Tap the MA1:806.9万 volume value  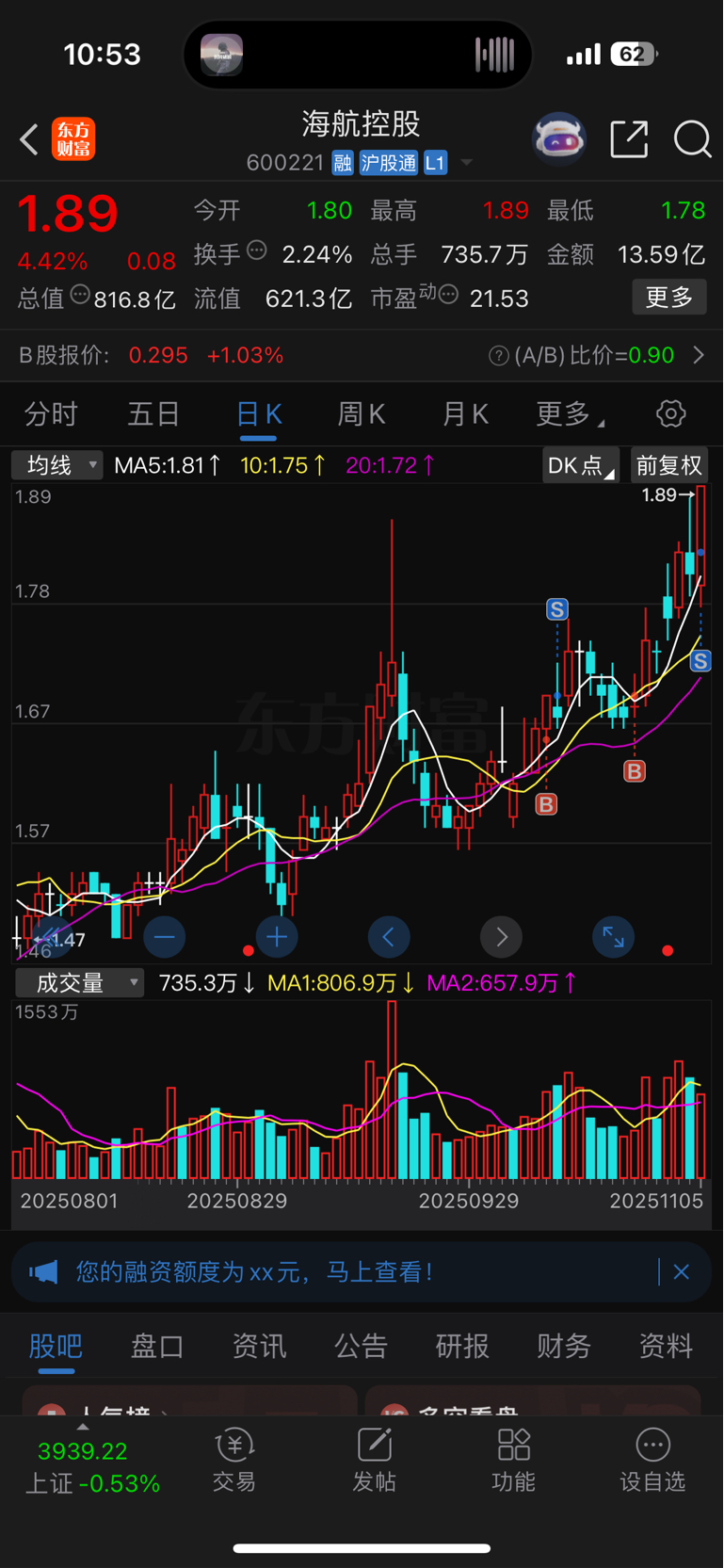[341, 983]
